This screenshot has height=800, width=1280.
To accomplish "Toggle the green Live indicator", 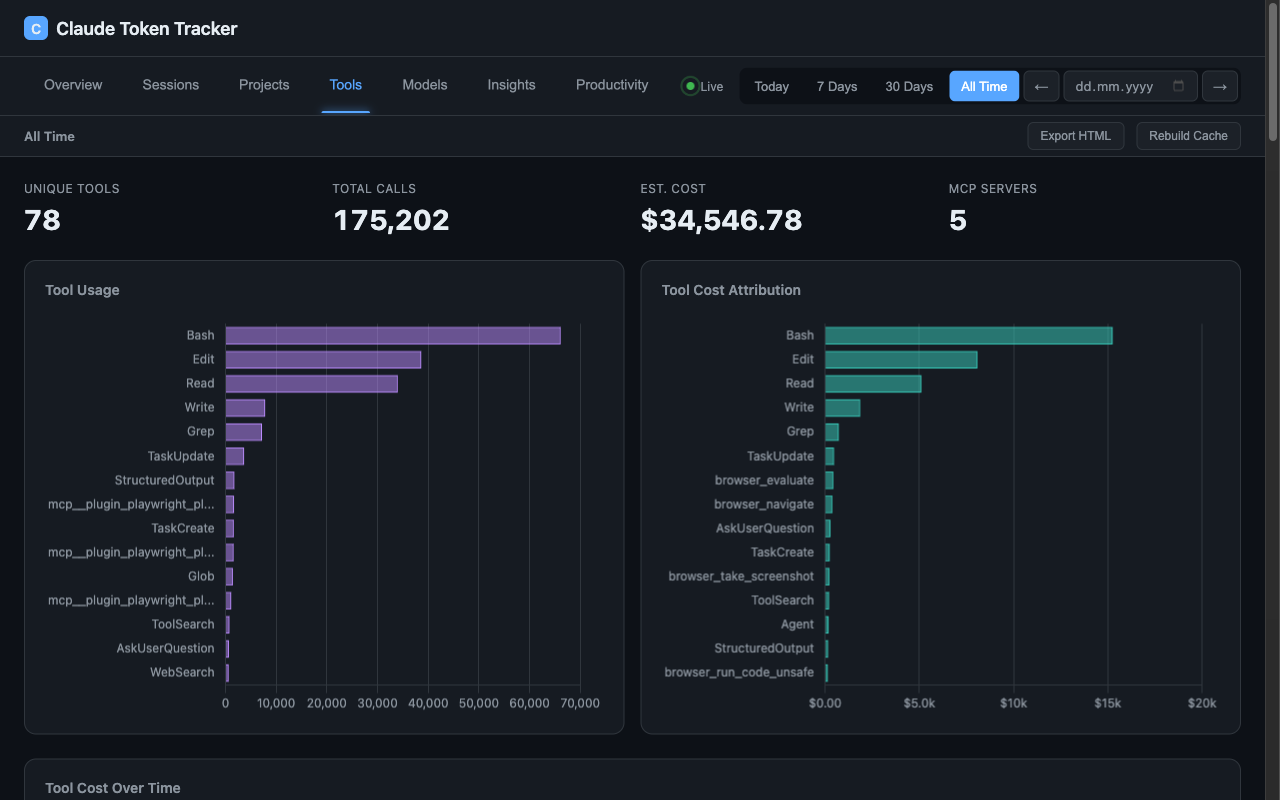I will coord(702,86).
